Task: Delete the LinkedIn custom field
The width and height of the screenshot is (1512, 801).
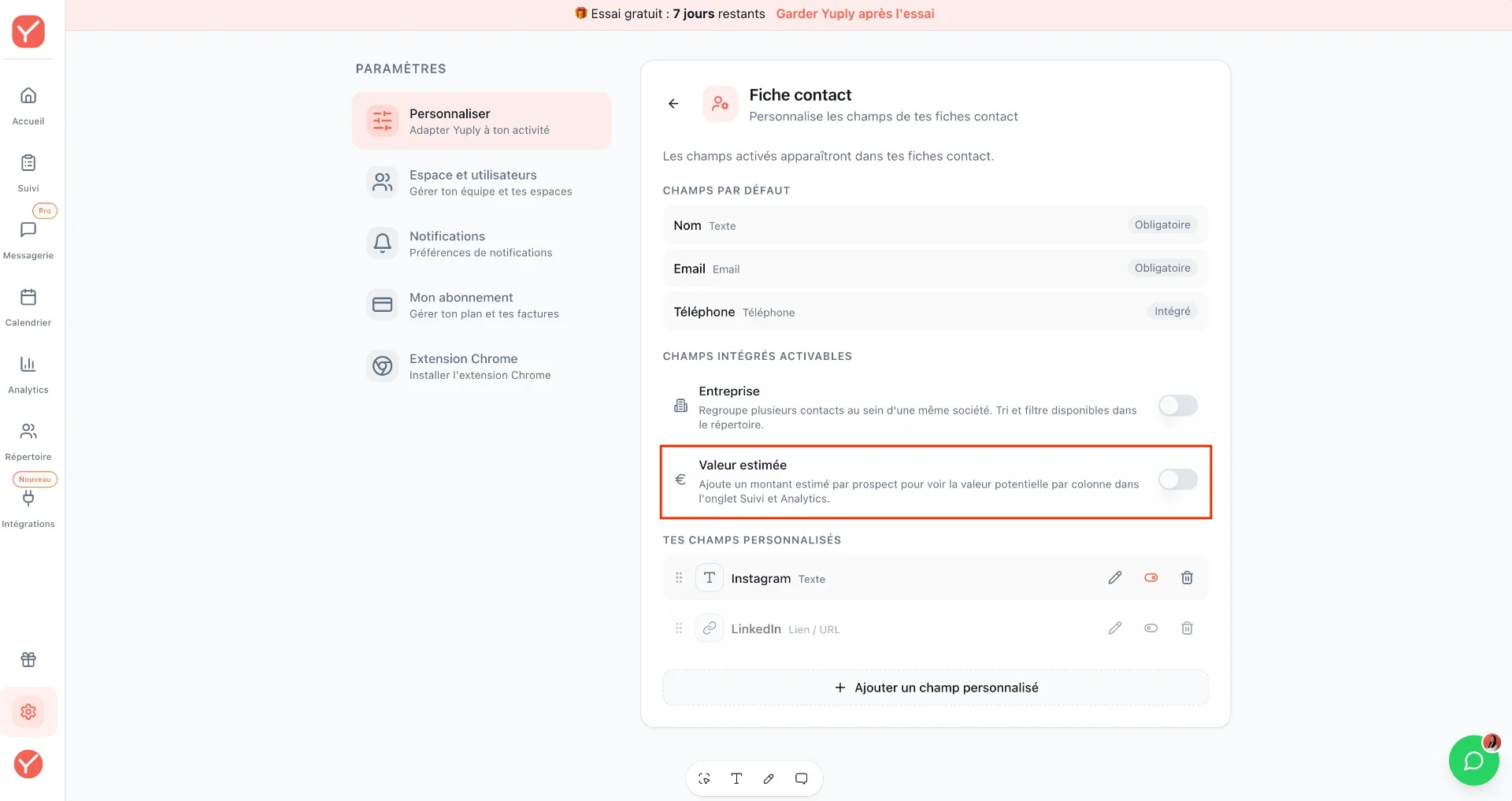Action: tap(1187, 629)
